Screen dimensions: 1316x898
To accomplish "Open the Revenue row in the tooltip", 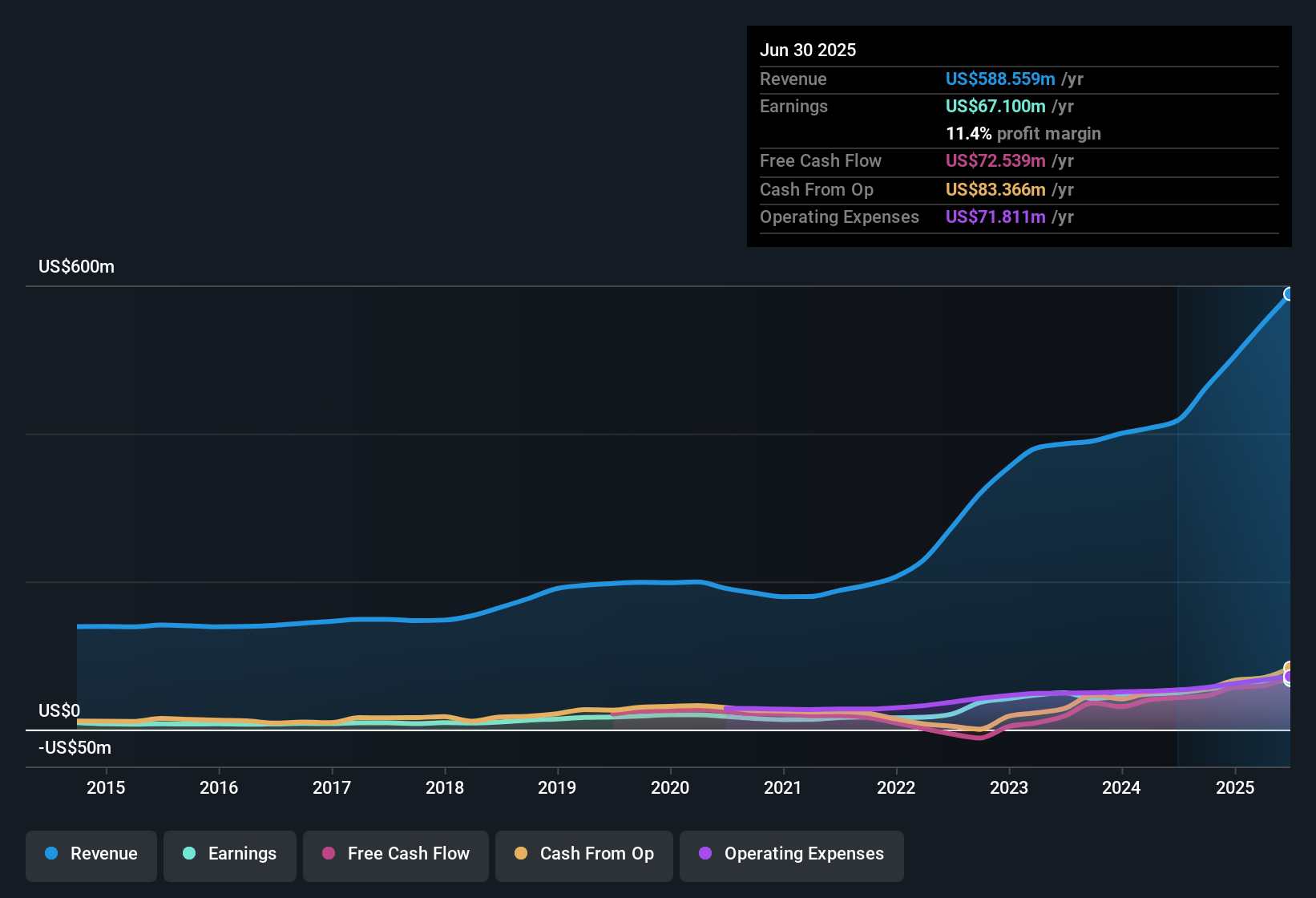I will 793,79.
